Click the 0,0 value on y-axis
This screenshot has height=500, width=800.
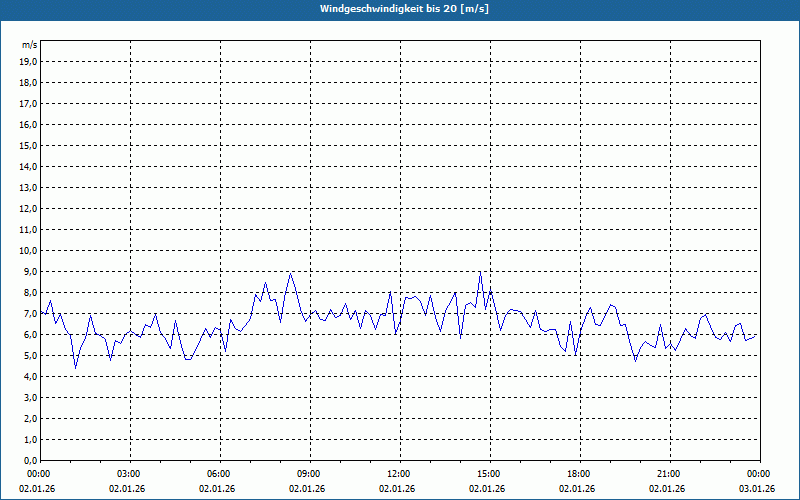click(30, 460)
